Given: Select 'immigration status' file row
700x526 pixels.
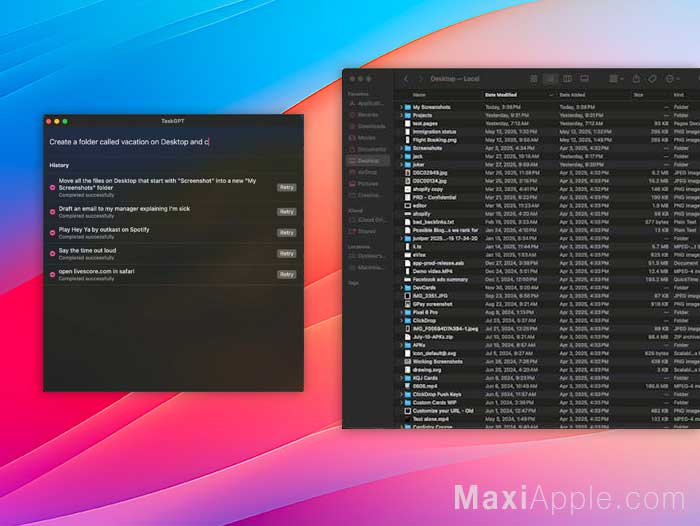Looking at the screenshot, I should (x=548, y=132).
